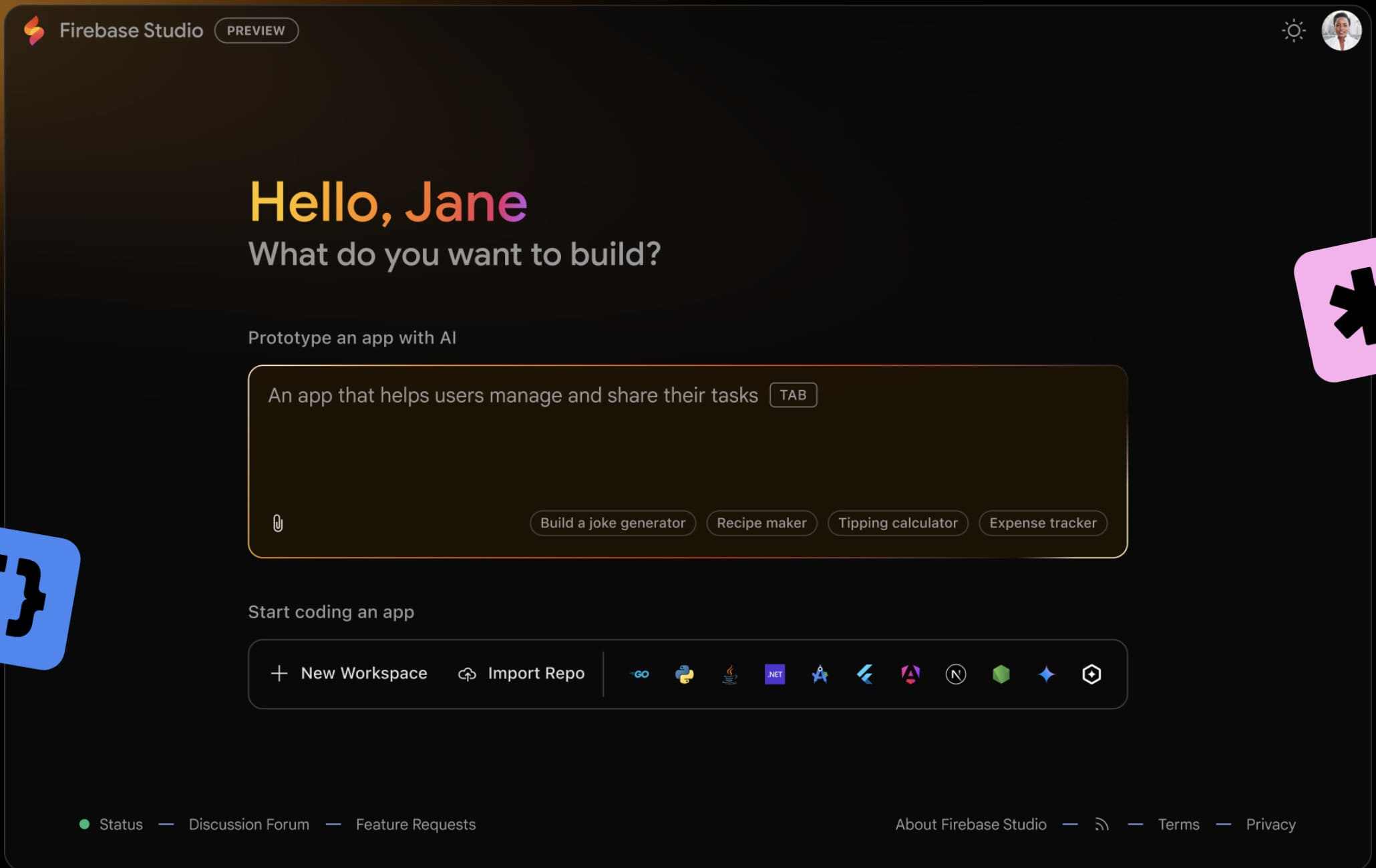
Task: Pick the .NET template icon
Action: [x=775, y=674]
